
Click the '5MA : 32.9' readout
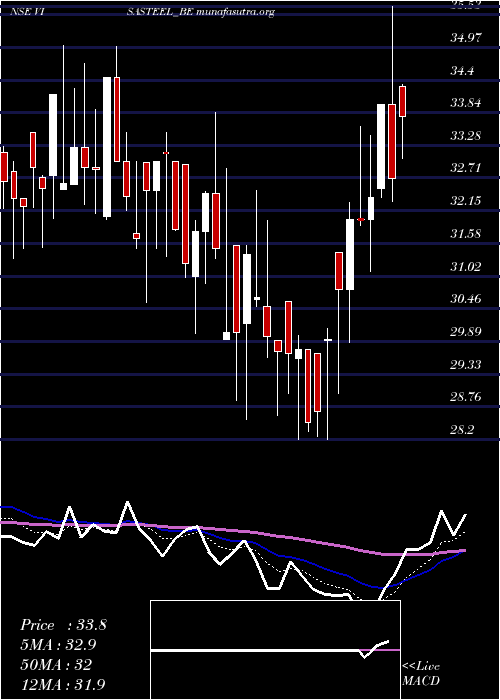tap(58, 645)
